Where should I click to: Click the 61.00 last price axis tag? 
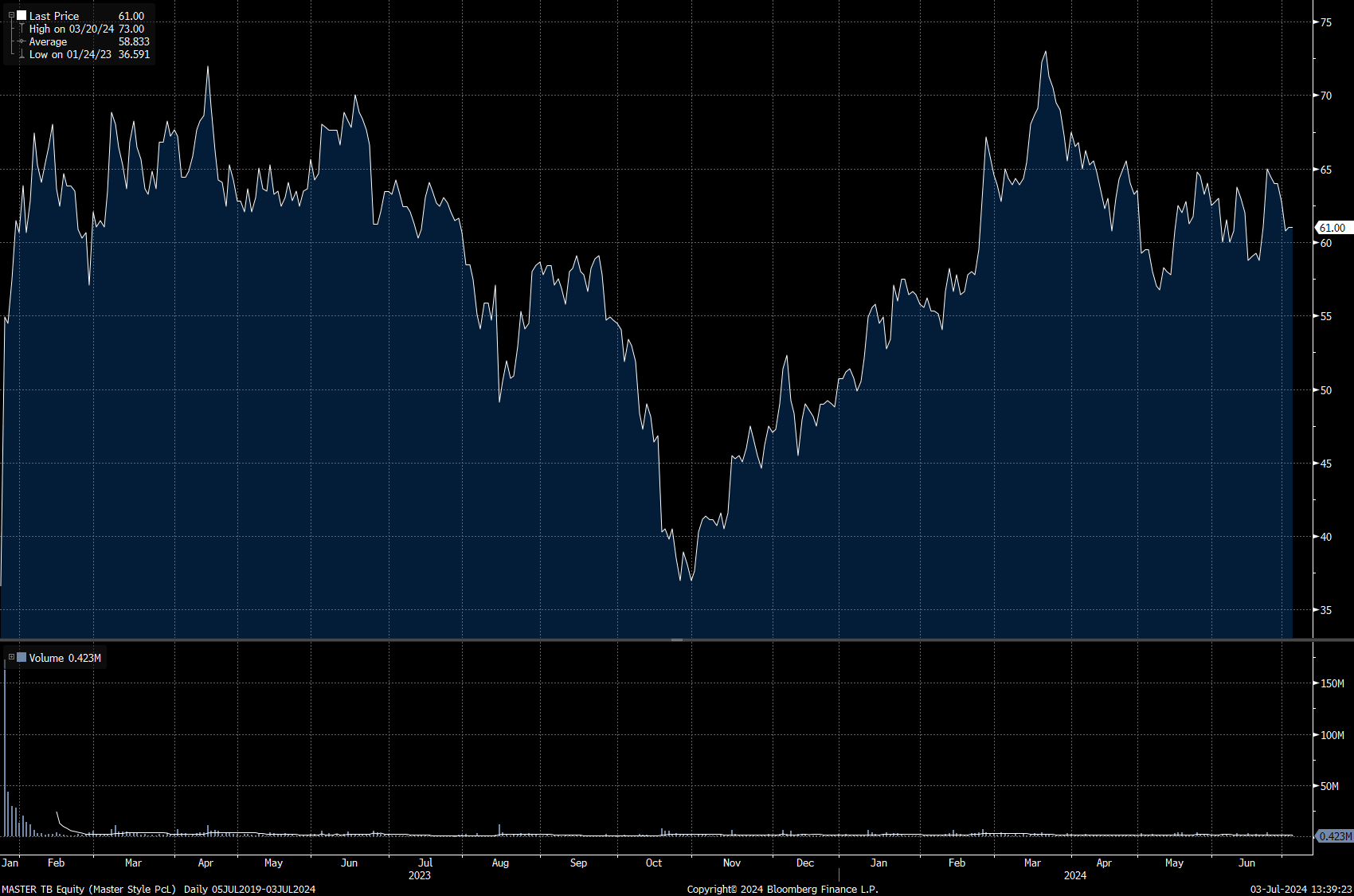1332,228
